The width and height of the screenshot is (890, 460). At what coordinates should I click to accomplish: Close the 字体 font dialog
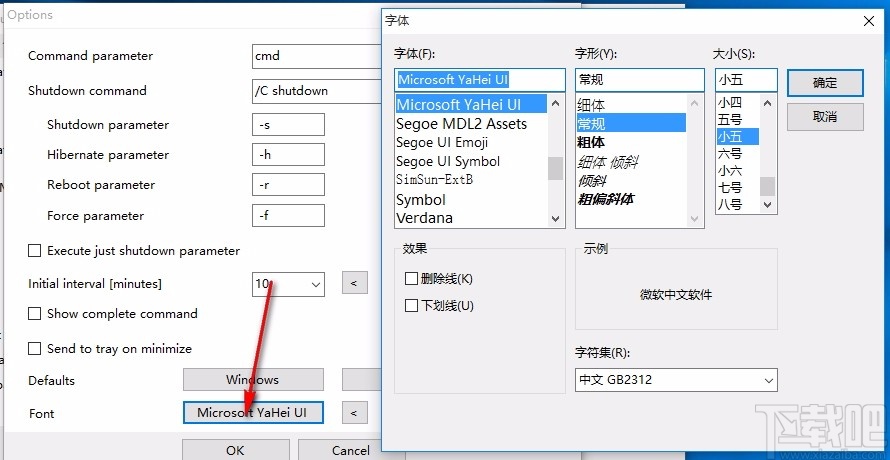tap(868, 22)
